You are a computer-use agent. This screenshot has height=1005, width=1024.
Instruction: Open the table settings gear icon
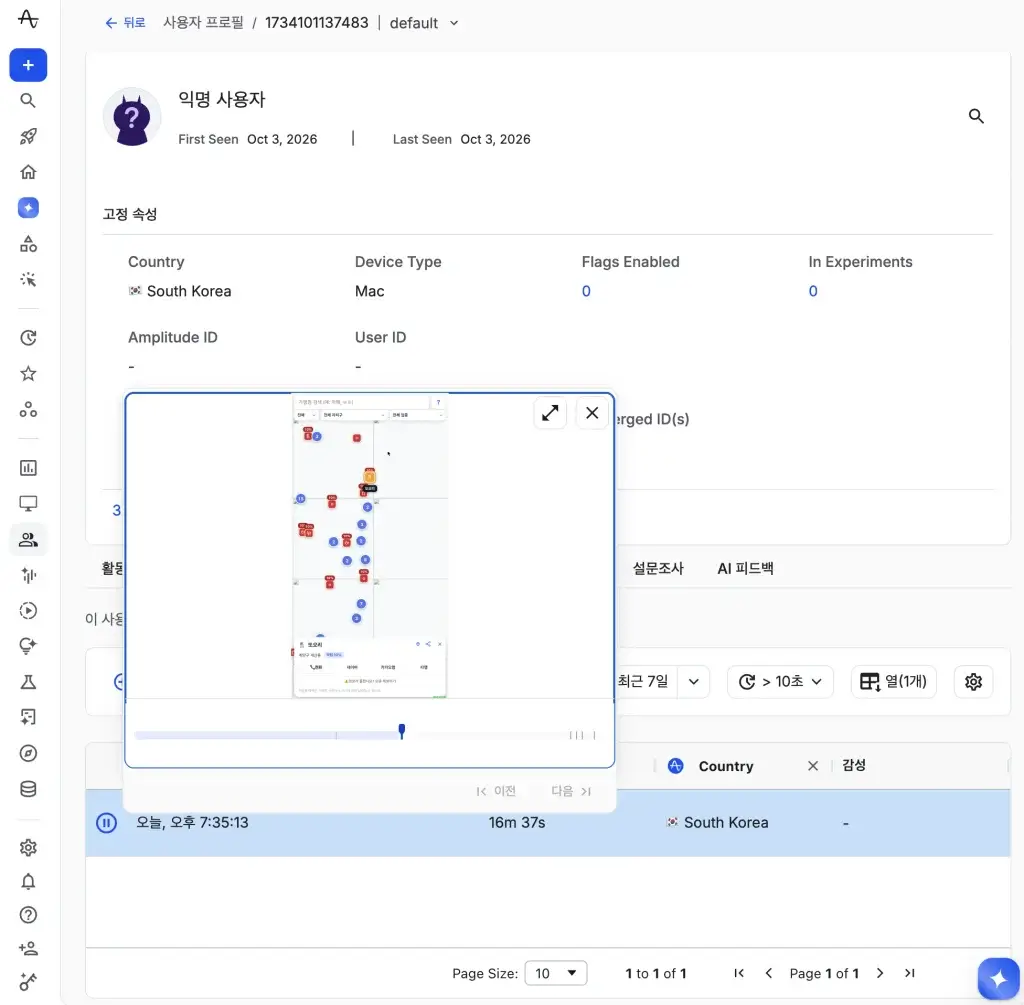coord(973,682)
